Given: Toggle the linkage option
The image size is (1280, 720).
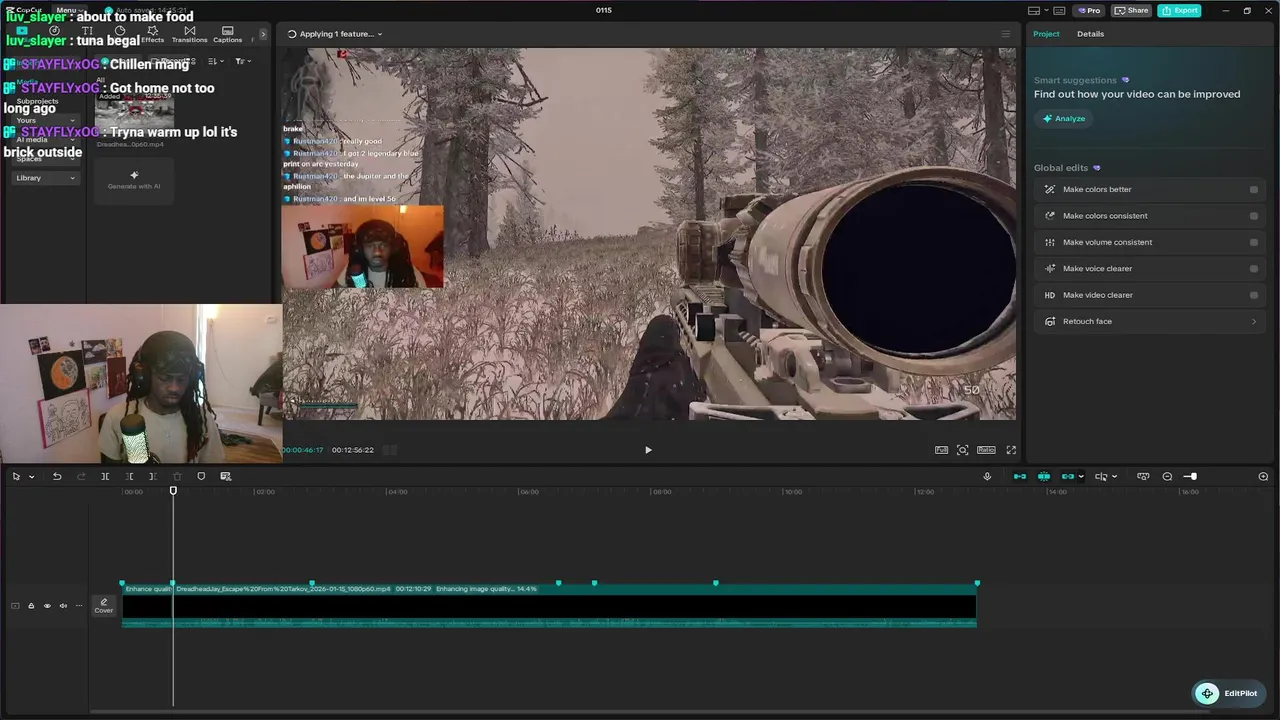Looking at the screenshot, I should (1067, 476).
